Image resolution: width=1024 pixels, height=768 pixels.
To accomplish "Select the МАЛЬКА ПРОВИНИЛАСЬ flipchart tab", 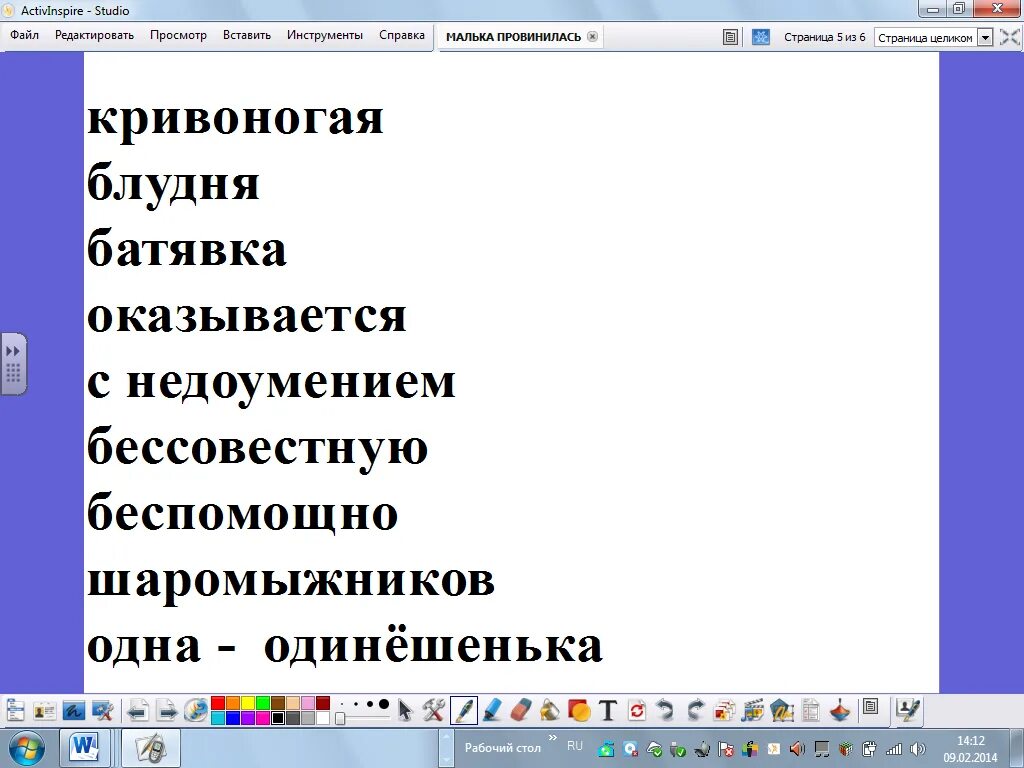I will (x=513, y=37).
